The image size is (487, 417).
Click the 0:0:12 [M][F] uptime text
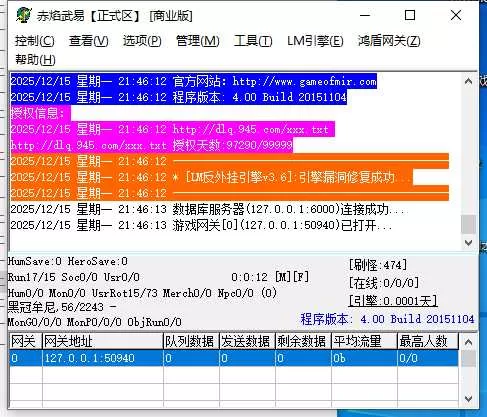click(x=270, y=277)
